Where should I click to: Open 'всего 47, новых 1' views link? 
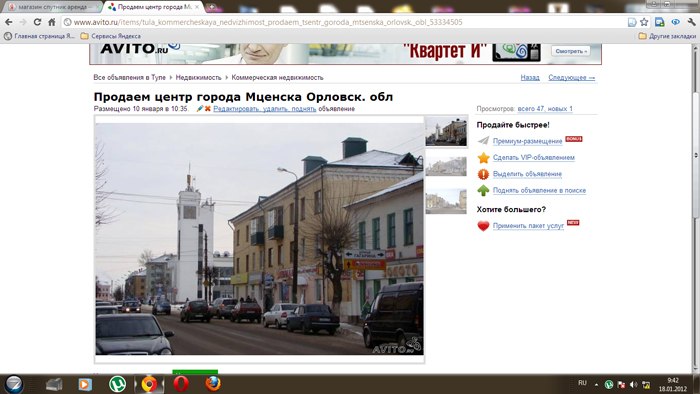545,109
